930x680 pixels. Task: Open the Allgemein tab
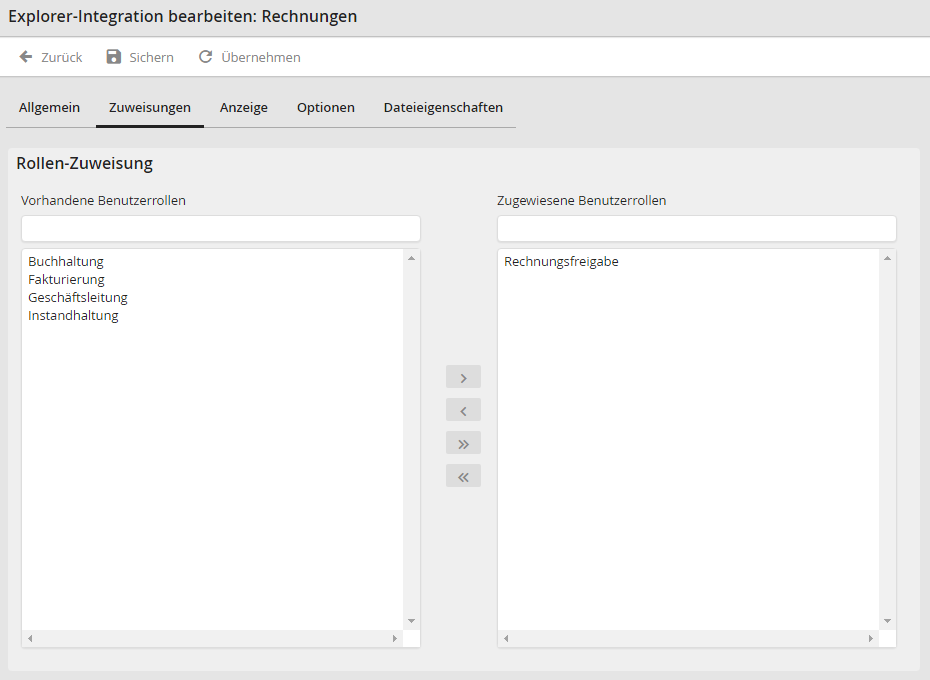pyautogui.click(x=49, y=108)
